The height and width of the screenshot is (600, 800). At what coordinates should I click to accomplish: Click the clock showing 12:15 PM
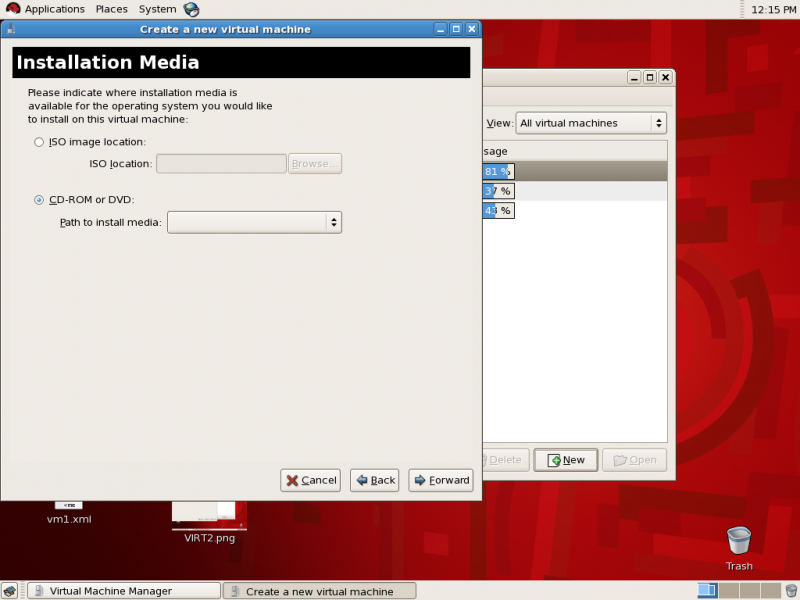(x=773, y=10)
